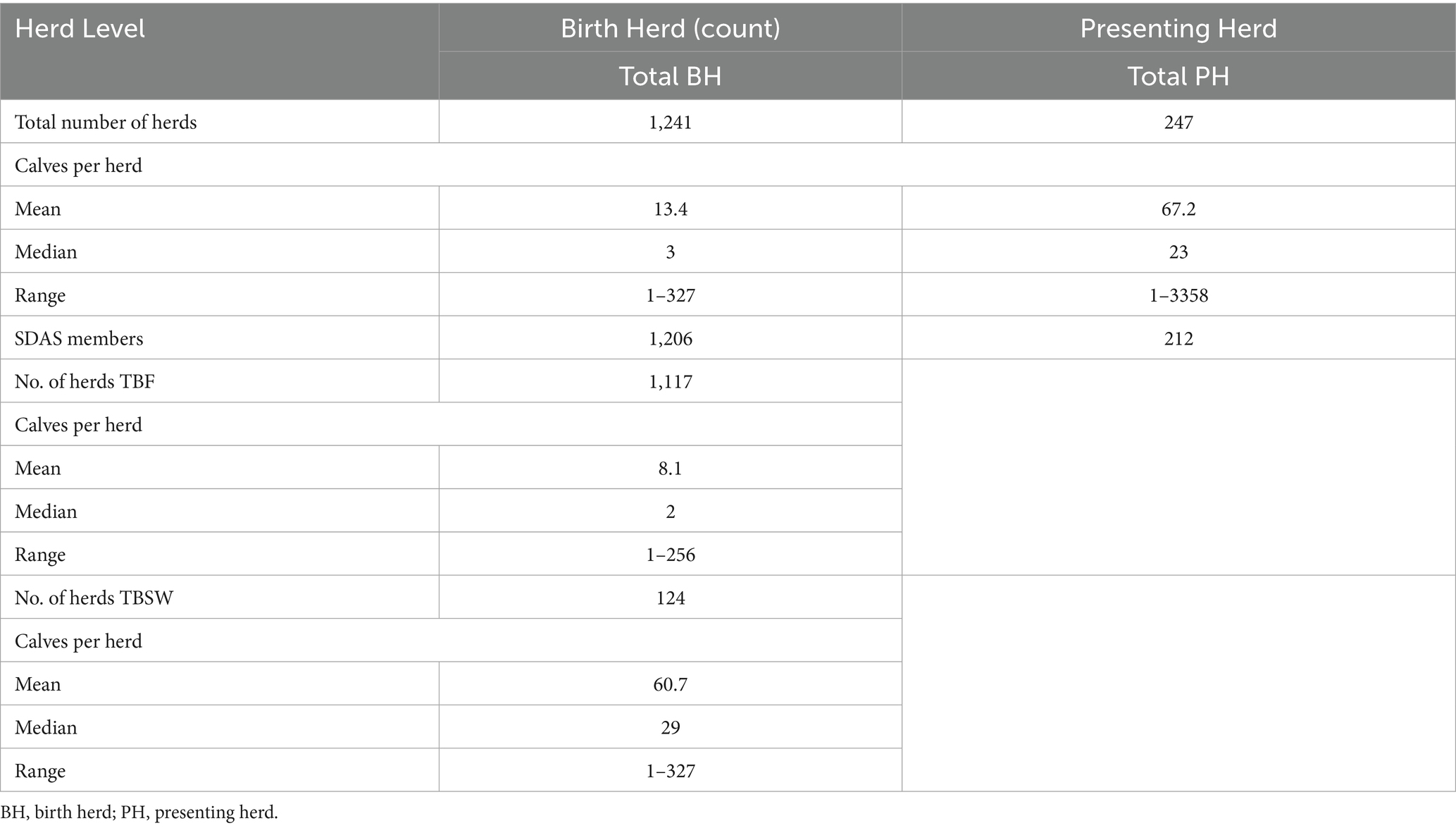
Task: Click the 212 SDAS members cell
Action: (1178, 339)
